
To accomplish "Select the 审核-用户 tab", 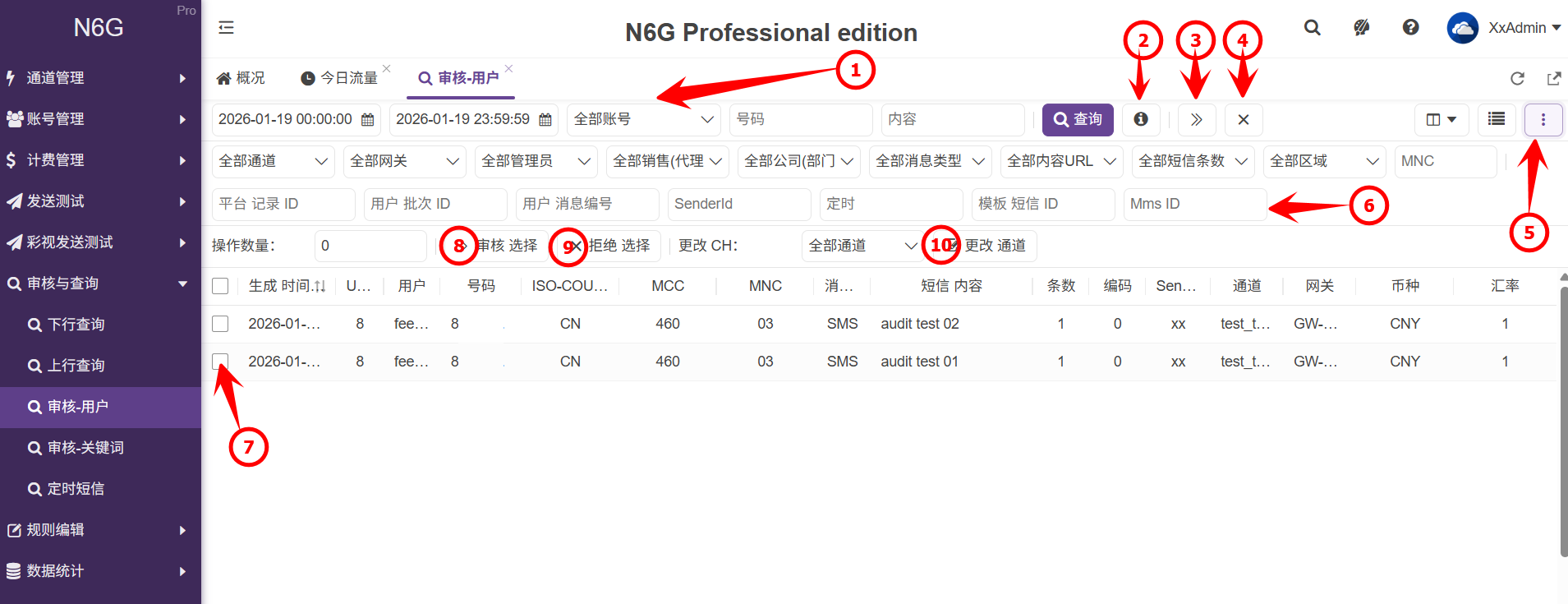I will 458,78.
